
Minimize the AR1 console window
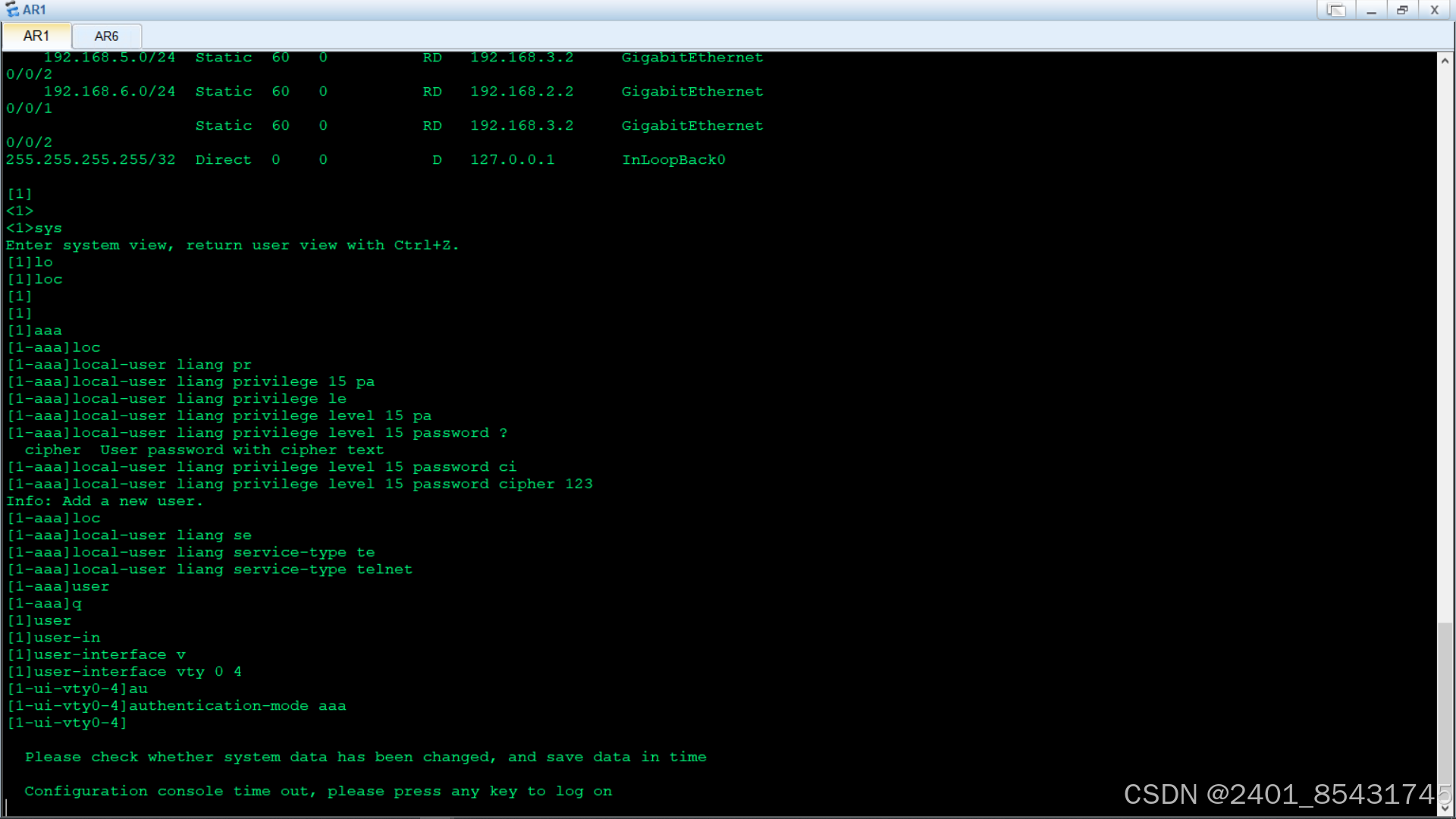click(1371, 10)
